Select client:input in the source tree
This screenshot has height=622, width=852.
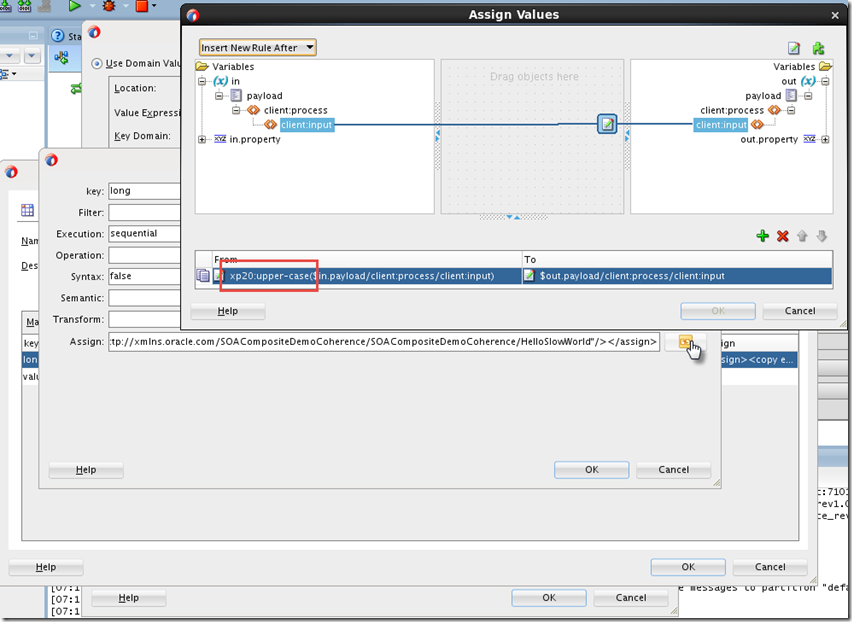tap(306, 125)
